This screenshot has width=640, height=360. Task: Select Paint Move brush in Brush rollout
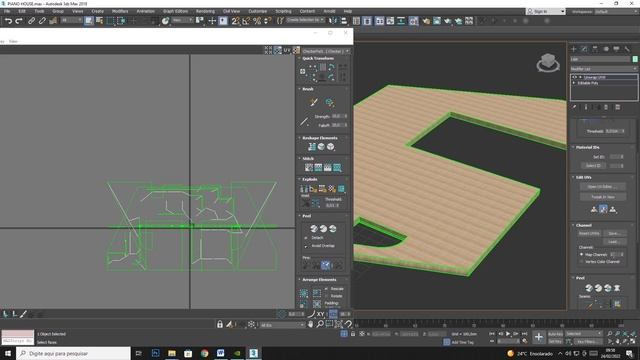313,102
